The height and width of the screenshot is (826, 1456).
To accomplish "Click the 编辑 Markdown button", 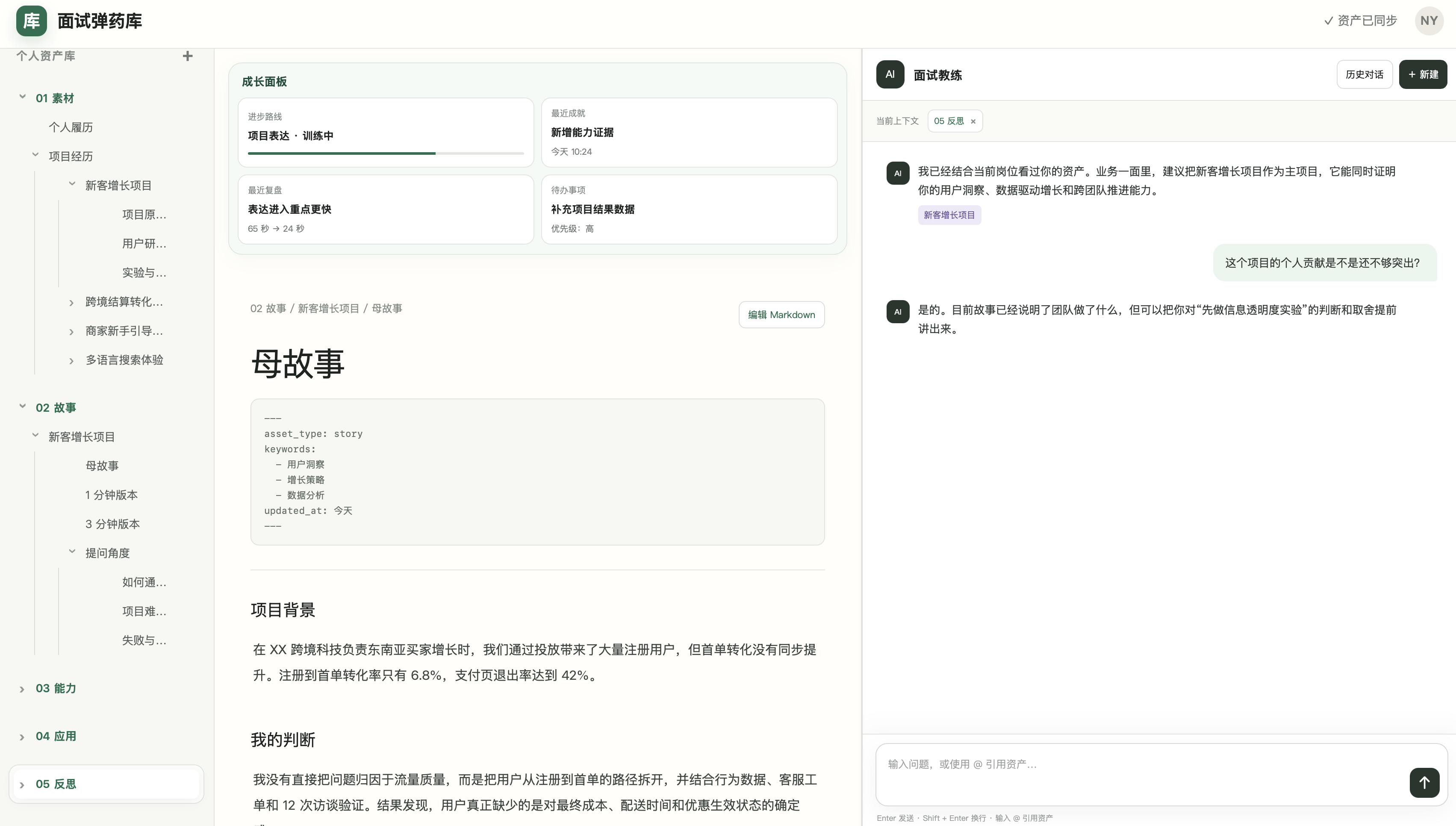I will pyautogui.click(x=781, y=315).
